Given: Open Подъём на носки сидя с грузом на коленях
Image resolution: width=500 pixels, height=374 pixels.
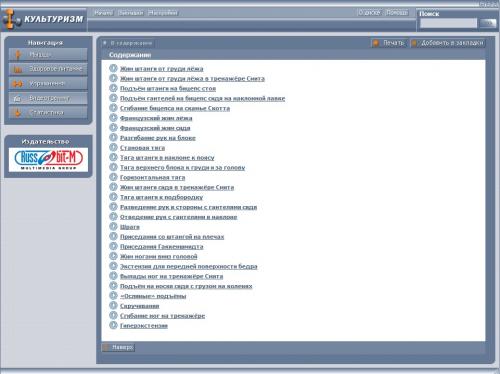Looking at the screenshot, I should click(x=186, y=286).
